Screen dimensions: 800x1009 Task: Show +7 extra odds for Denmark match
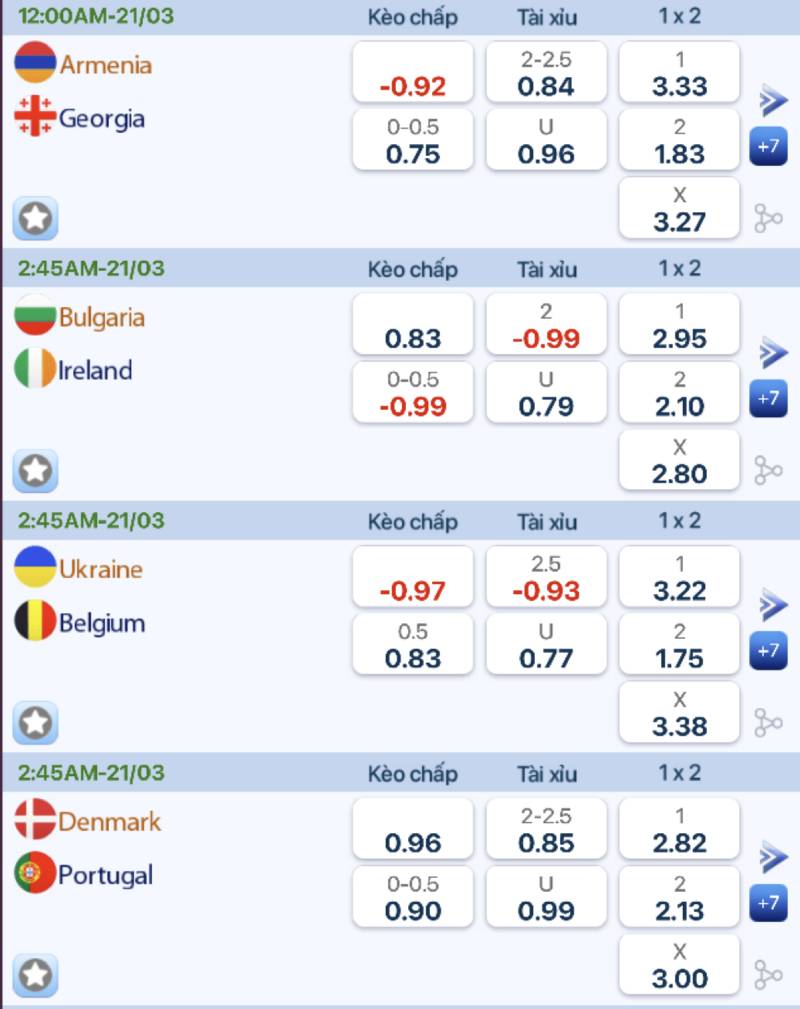click(x=768, y=903)
